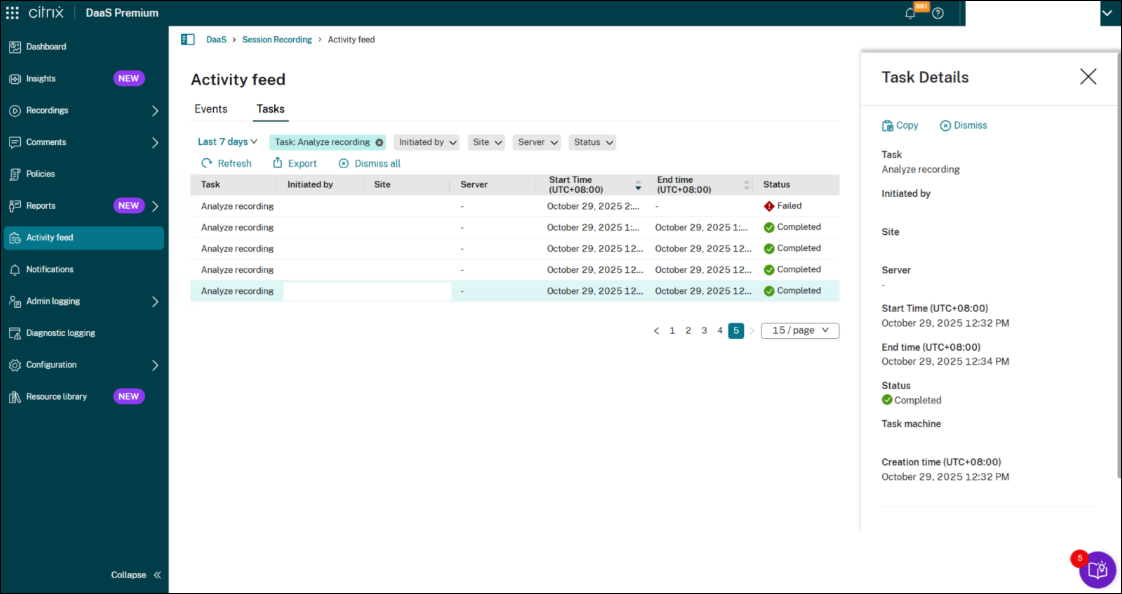Open the help question mark icon

[x=938, y=13]
